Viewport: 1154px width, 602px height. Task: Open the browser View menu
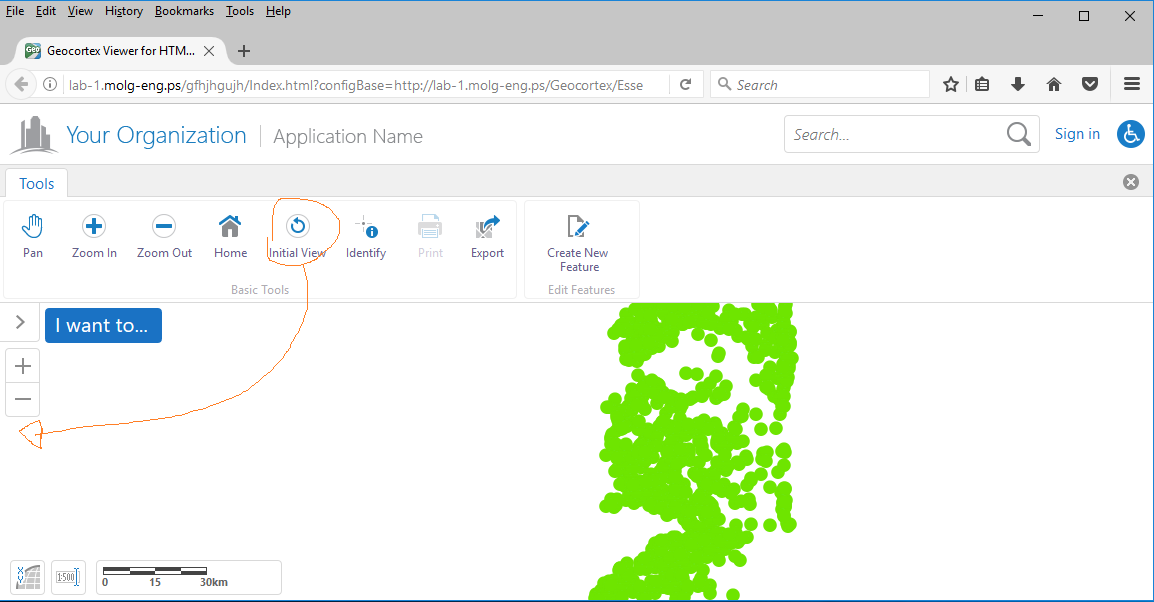(80, 11)
